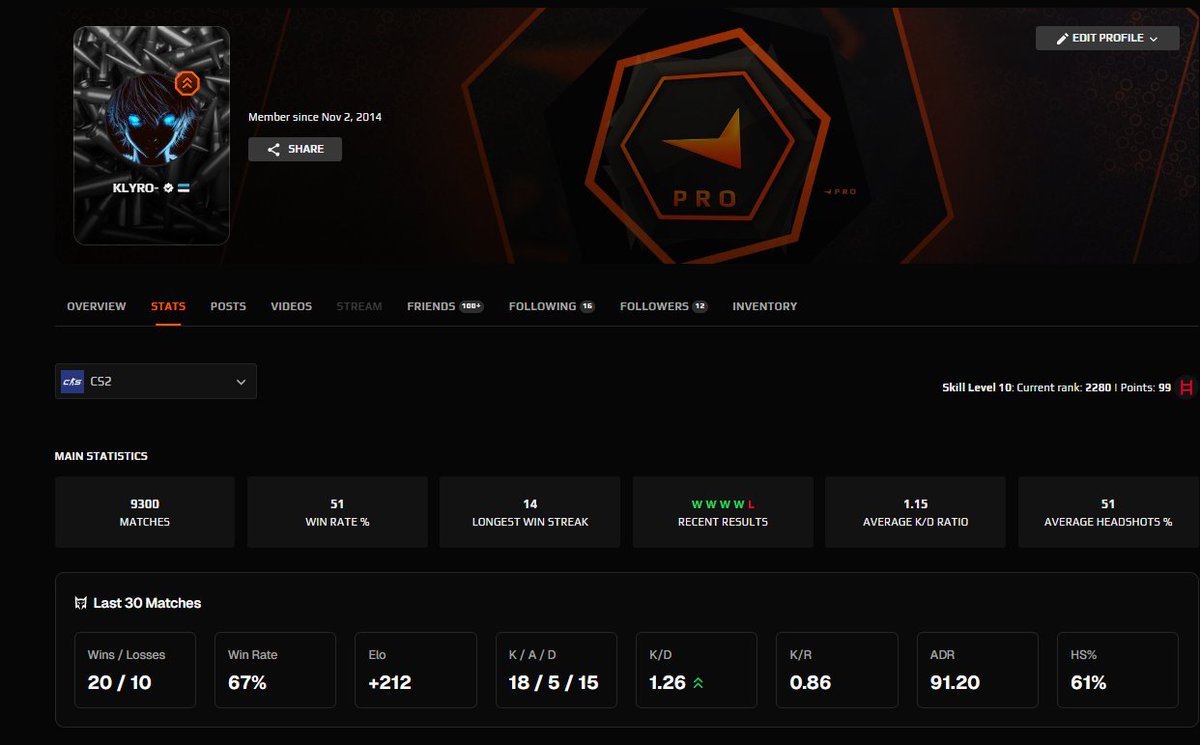Click the Average K/D Ratio card

[915, 512]
